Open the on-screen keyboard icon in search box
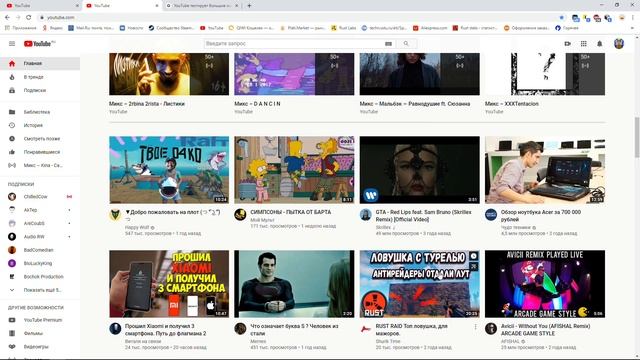Image resolution: width=640 pixels, height=360 pixels. point(388,44)
